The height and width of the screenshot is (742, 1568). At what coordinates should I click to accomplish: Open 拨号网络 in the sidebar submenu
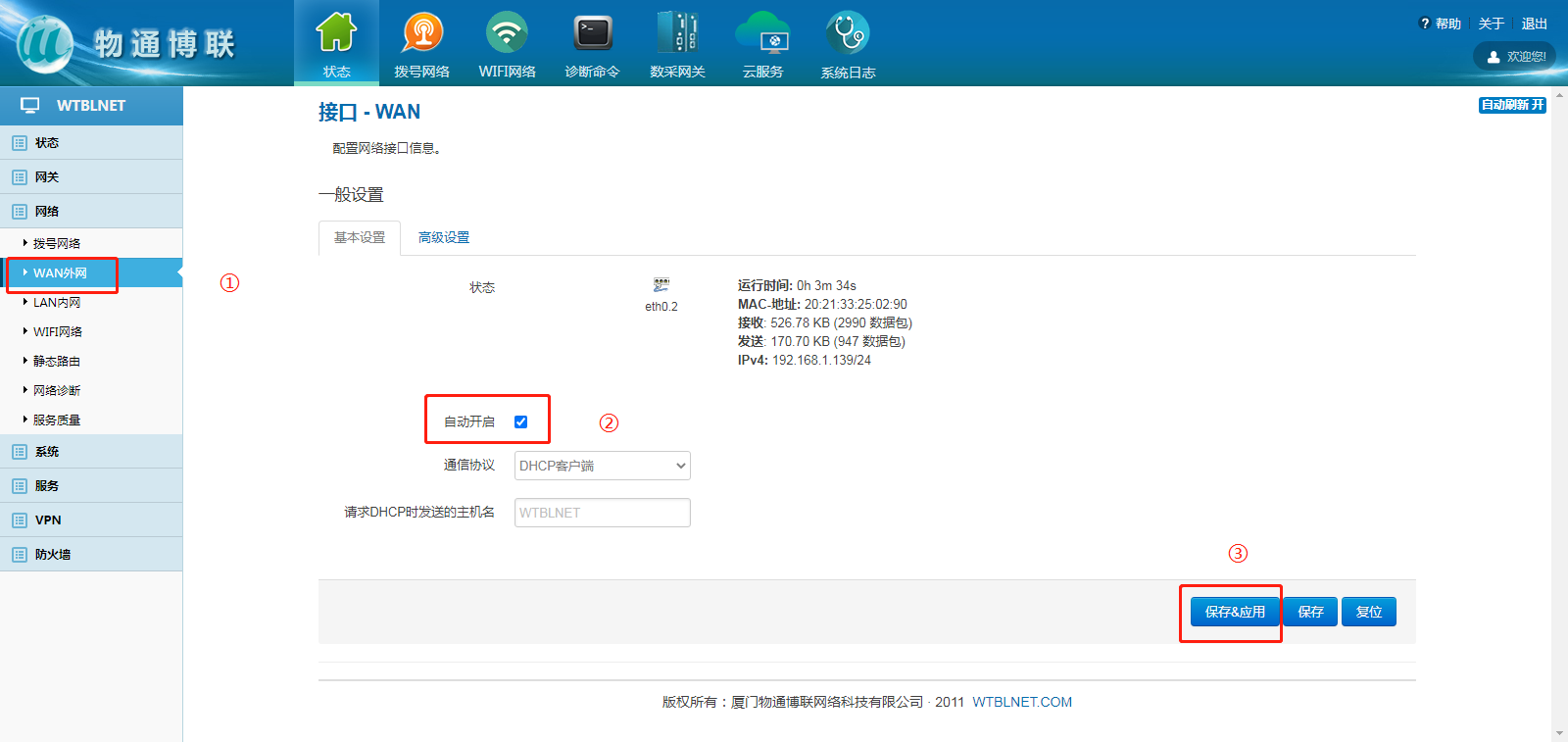pyautogui.click(x=91, y=243)
